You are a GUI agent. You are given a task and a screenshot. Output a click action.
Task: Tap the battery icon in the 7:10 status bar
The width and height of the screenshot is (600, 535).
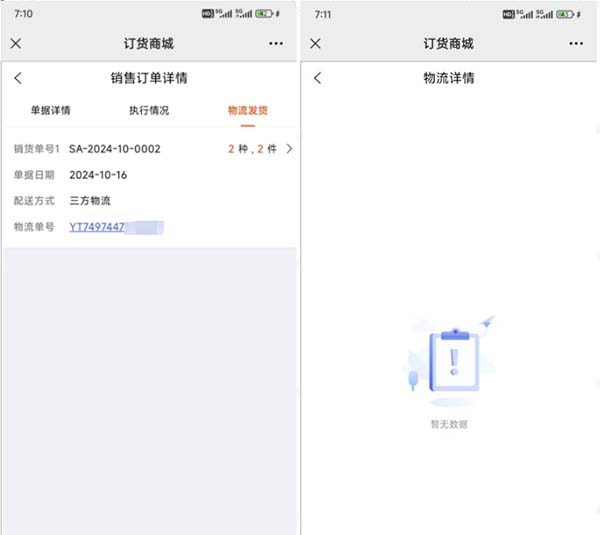264,14
